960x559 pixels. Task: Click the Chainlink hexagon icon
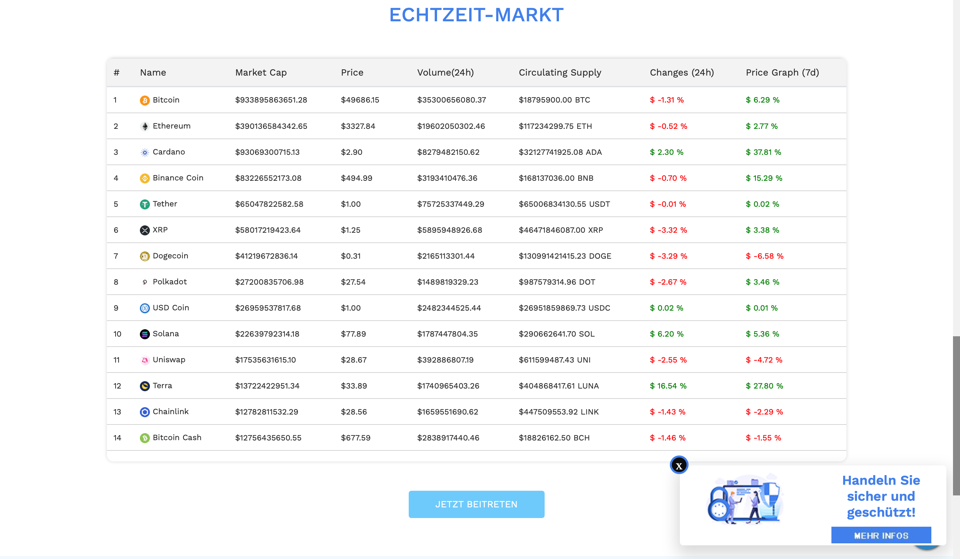coord(144,412)
